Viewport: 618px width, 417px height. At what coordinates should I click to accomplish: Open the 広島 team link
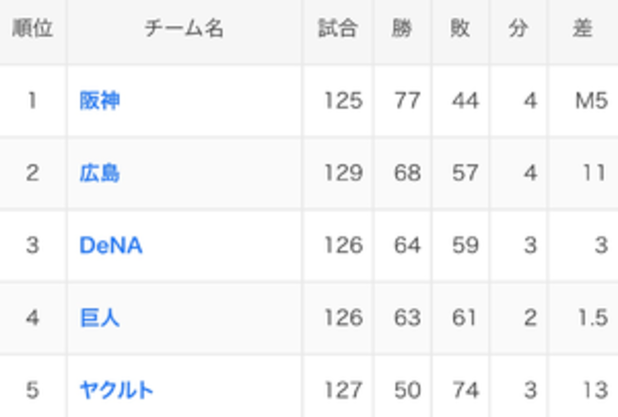pos(100,173)
